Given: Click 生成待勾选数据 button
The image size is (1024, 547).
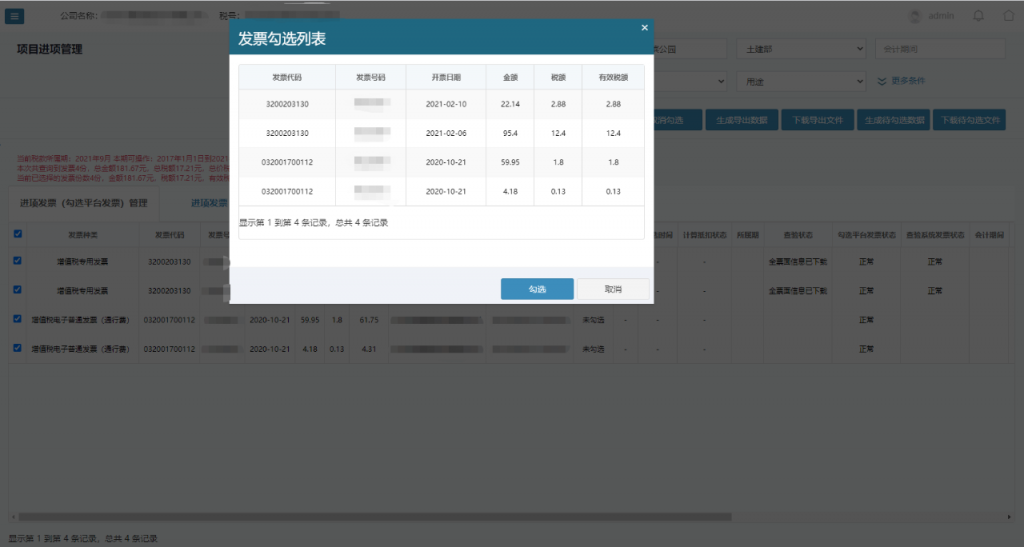Looking at the screenshot, I should click(894, 120).
